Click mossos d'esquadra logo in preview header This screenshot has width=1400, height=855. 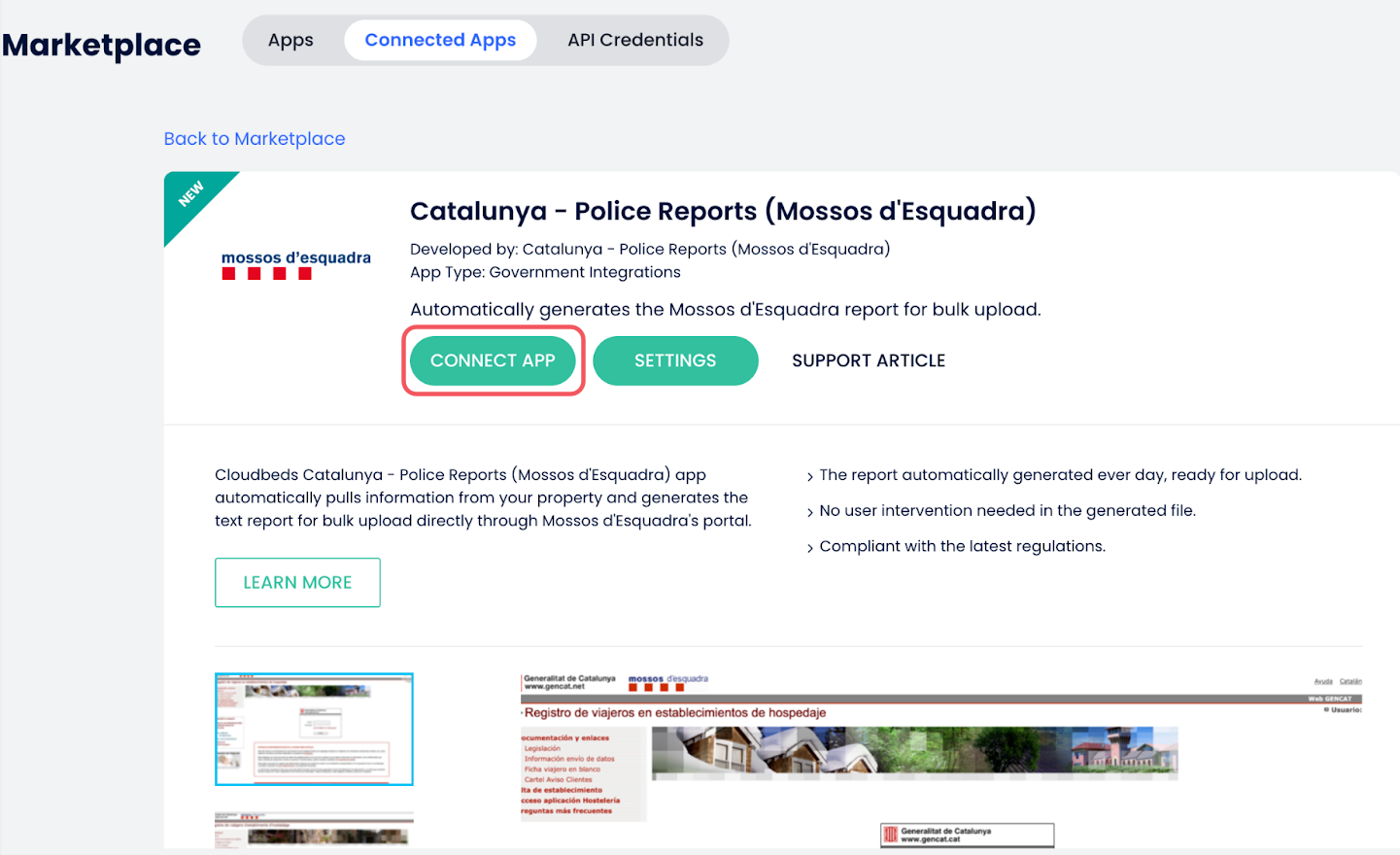(667, 682)
